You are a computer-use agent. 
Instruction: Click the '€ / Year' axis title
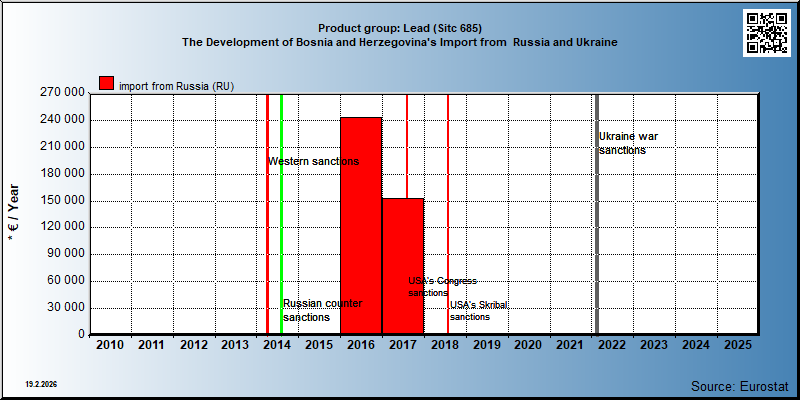coord(14,213)
